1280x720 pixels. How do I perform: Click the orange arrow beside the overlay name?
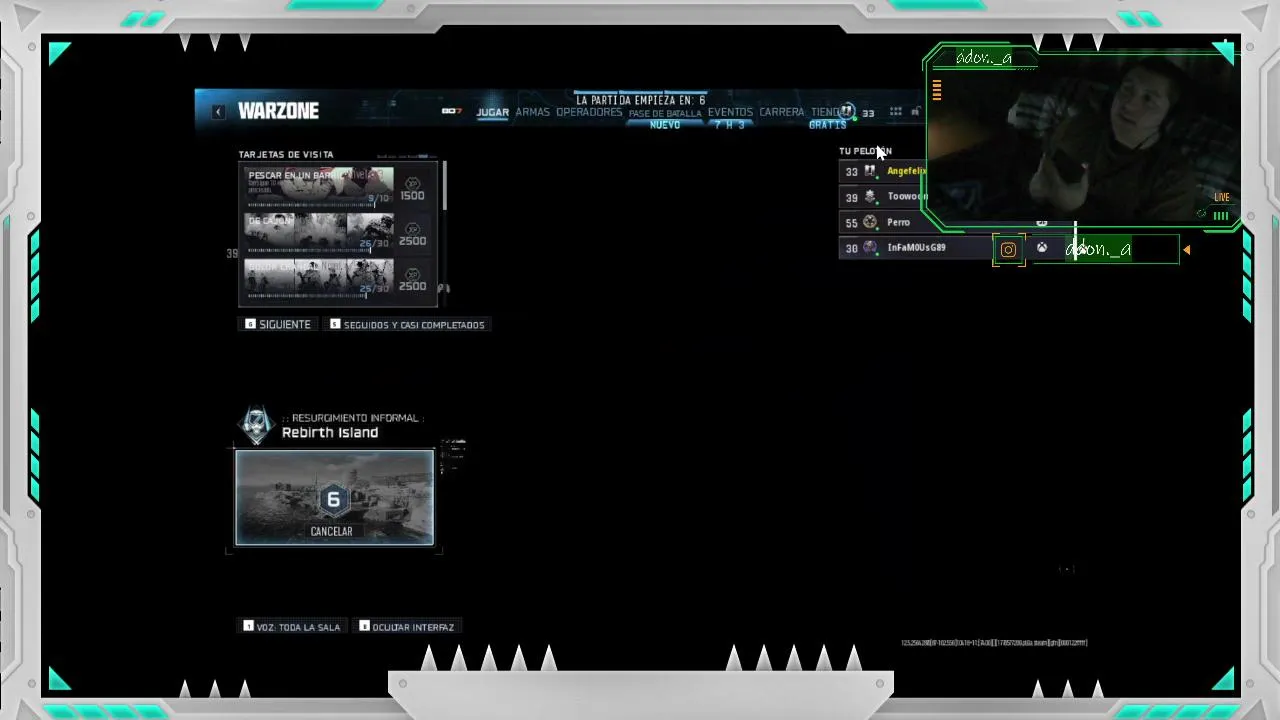point(1186,250)
